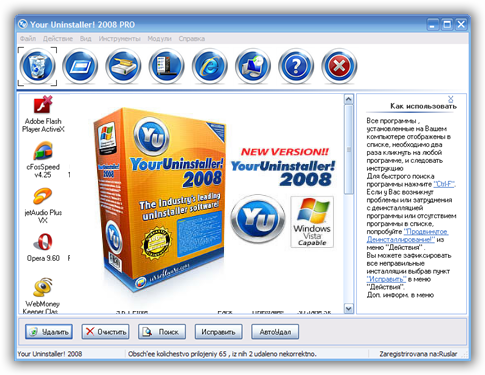Close the Как использовать help panel
Image resolution: width=485 pixels, height=375 pixels.
451,99
